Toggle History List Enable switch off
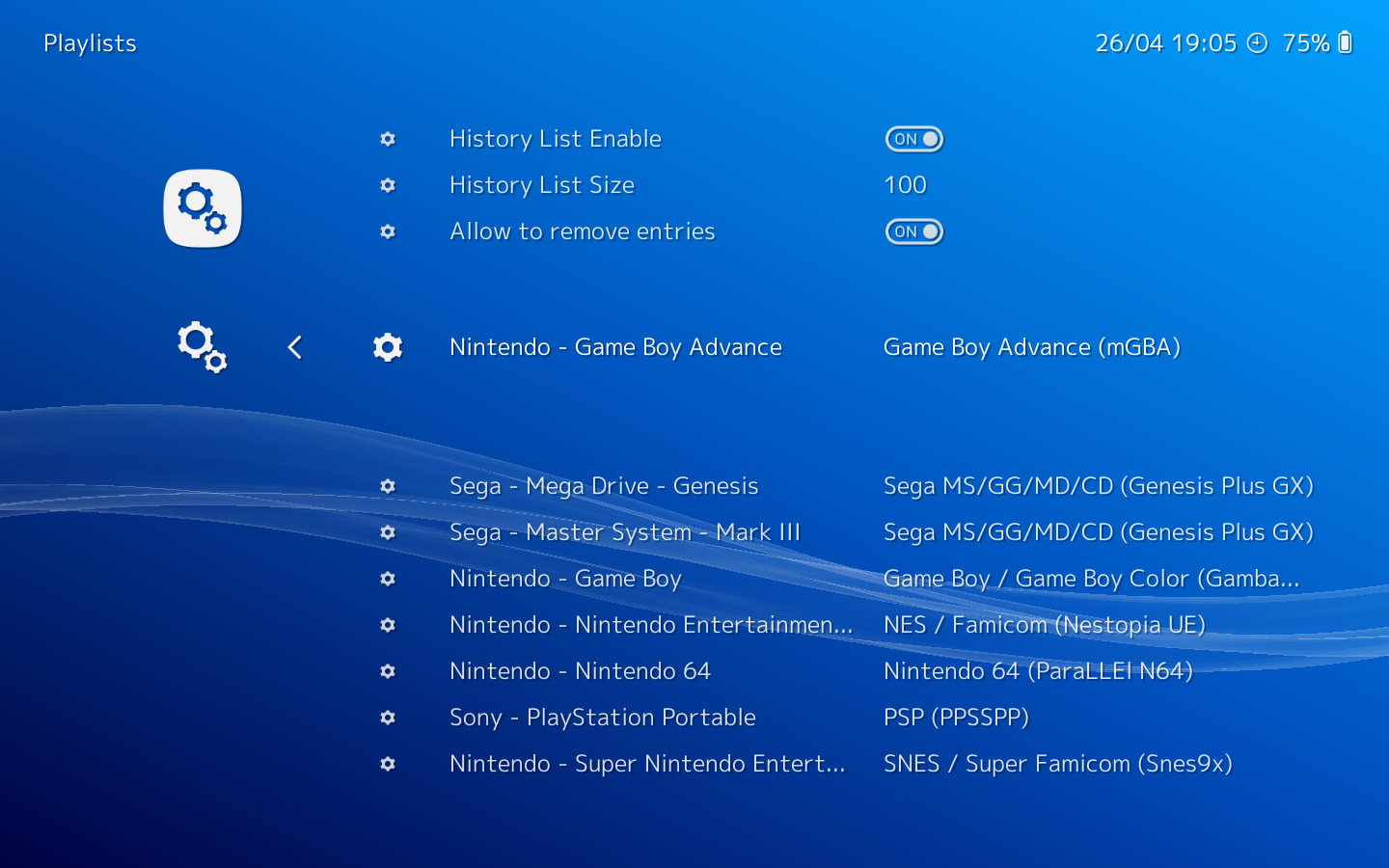 (914, 139)
